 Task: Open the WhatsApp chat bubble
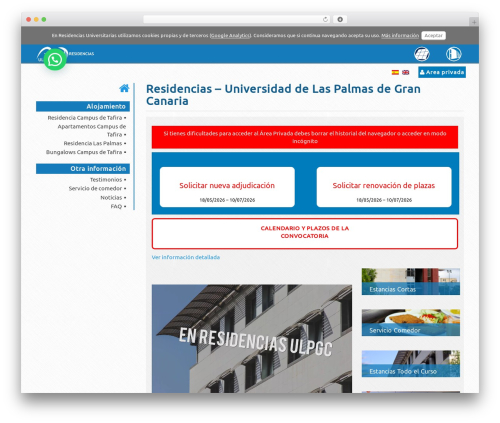[x=55, y=60]
